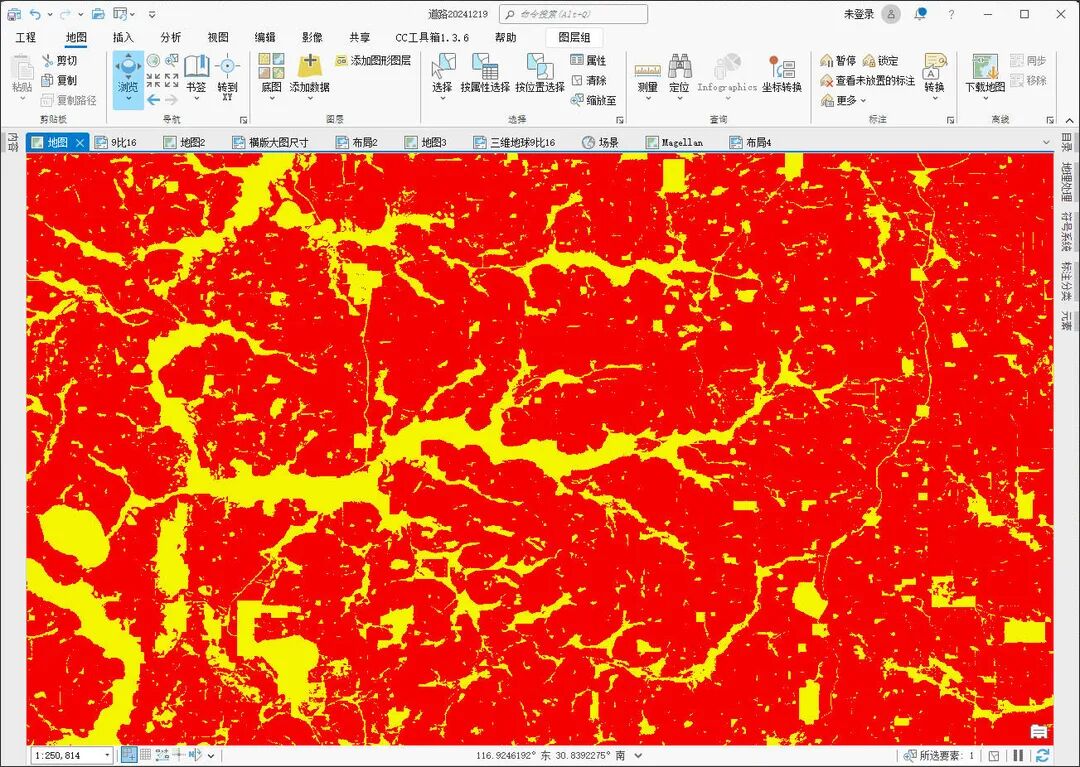Open the Customize Quick Access Toolbar dropdown
Viewport: 1080px width, 767px height.
[x=152, y=14]
